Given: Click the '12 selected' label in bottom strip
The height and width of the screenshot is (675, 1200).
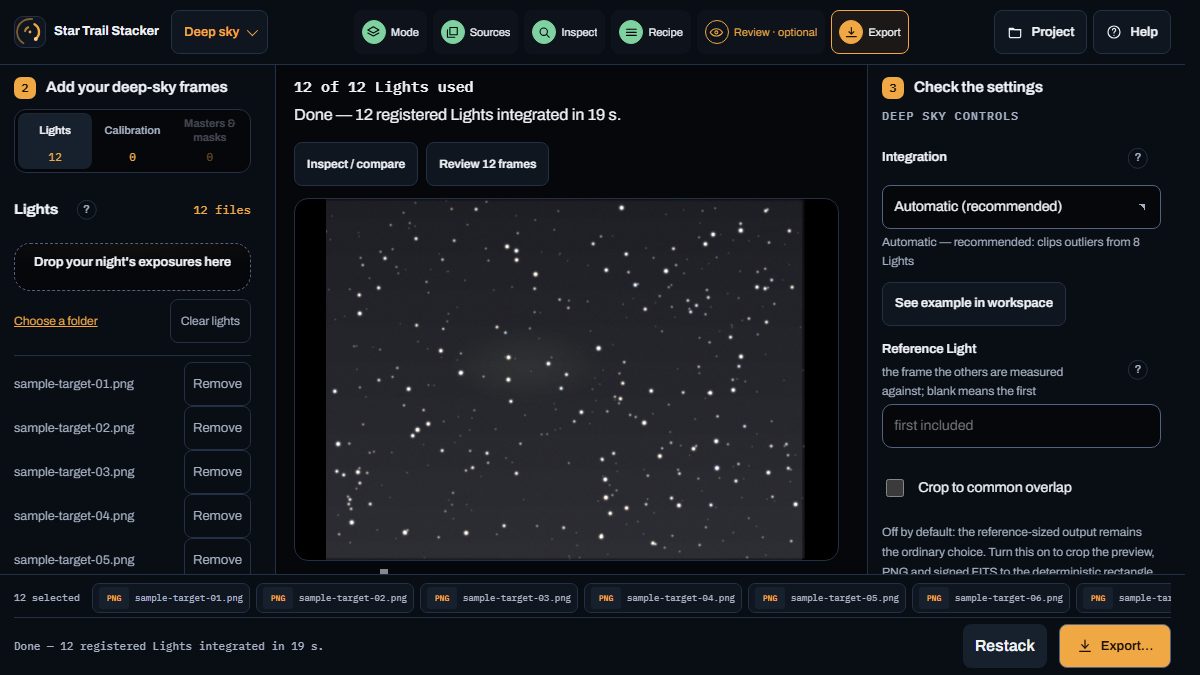Looking at the screenshot, I should pyautogui.click(x=47, y=598).
